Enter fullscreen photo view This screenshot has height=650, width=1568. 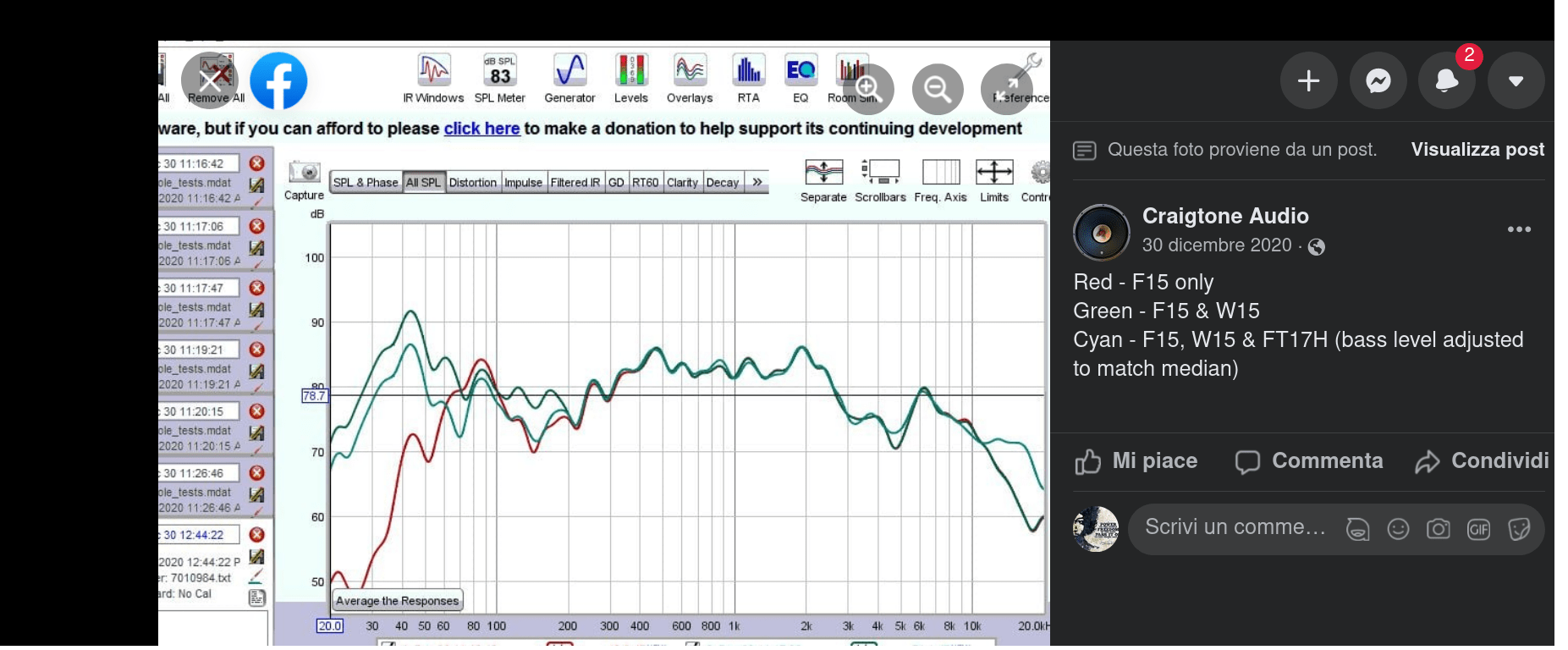point(1006,89)
